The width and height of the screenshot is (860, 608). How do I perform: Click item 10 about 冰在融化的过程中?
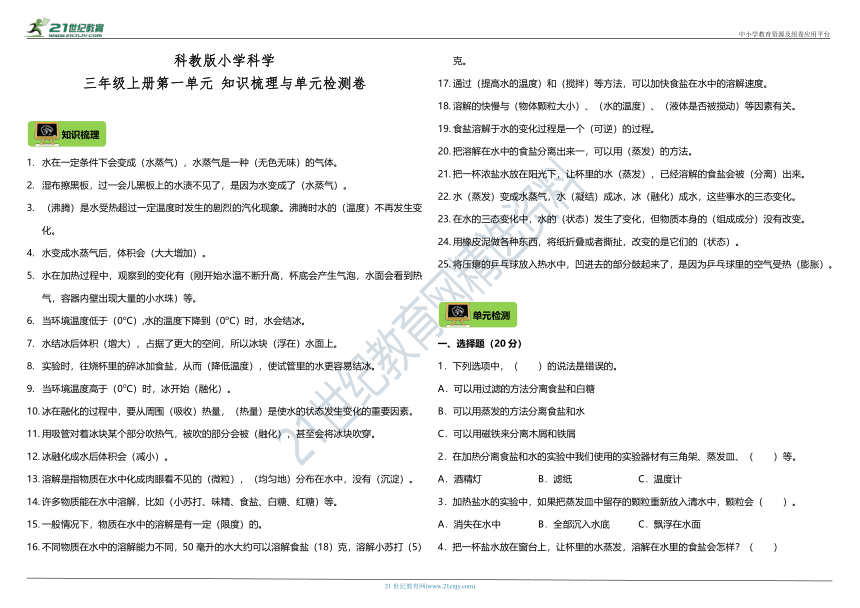220,412
